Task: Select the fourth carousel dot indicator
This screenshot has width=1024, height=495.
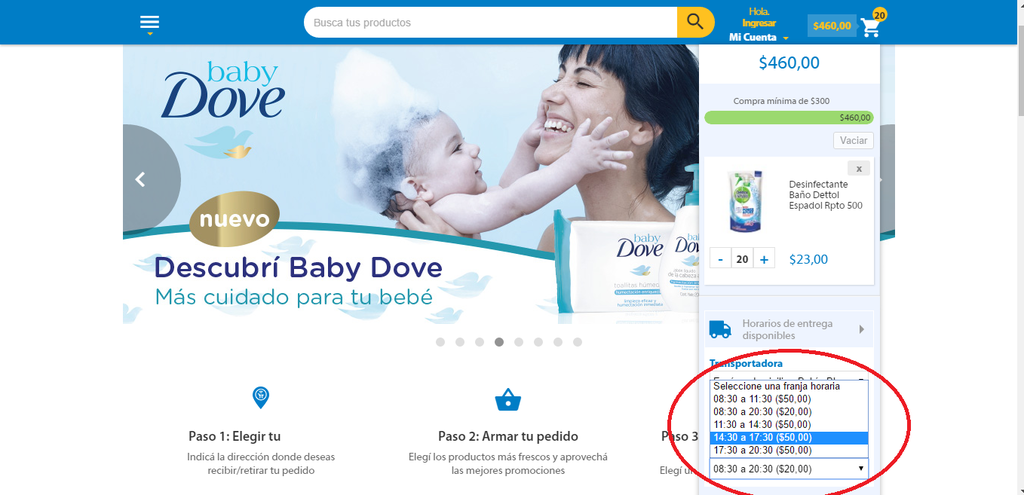Action: tap(499, 342)
